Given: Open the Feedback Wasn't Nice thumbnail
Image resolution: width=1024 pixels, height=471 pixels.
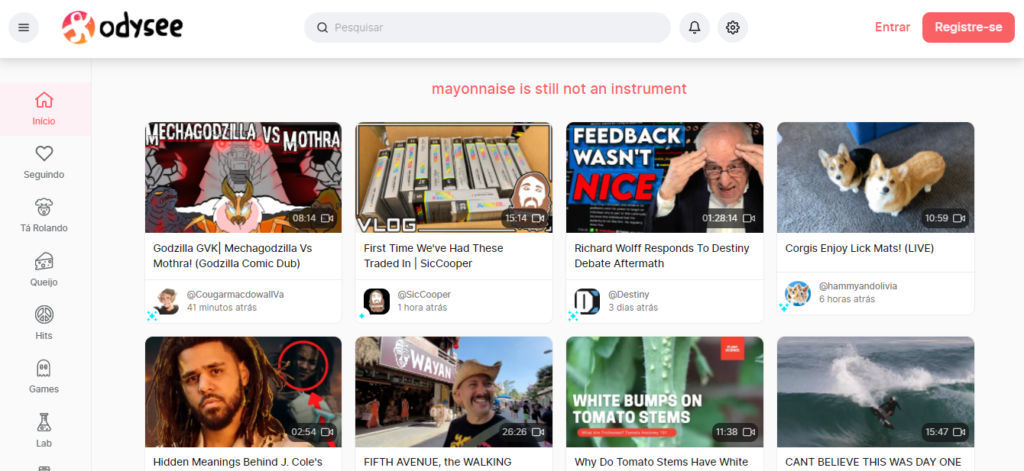Looking at the screenshot, I should 665,177.
